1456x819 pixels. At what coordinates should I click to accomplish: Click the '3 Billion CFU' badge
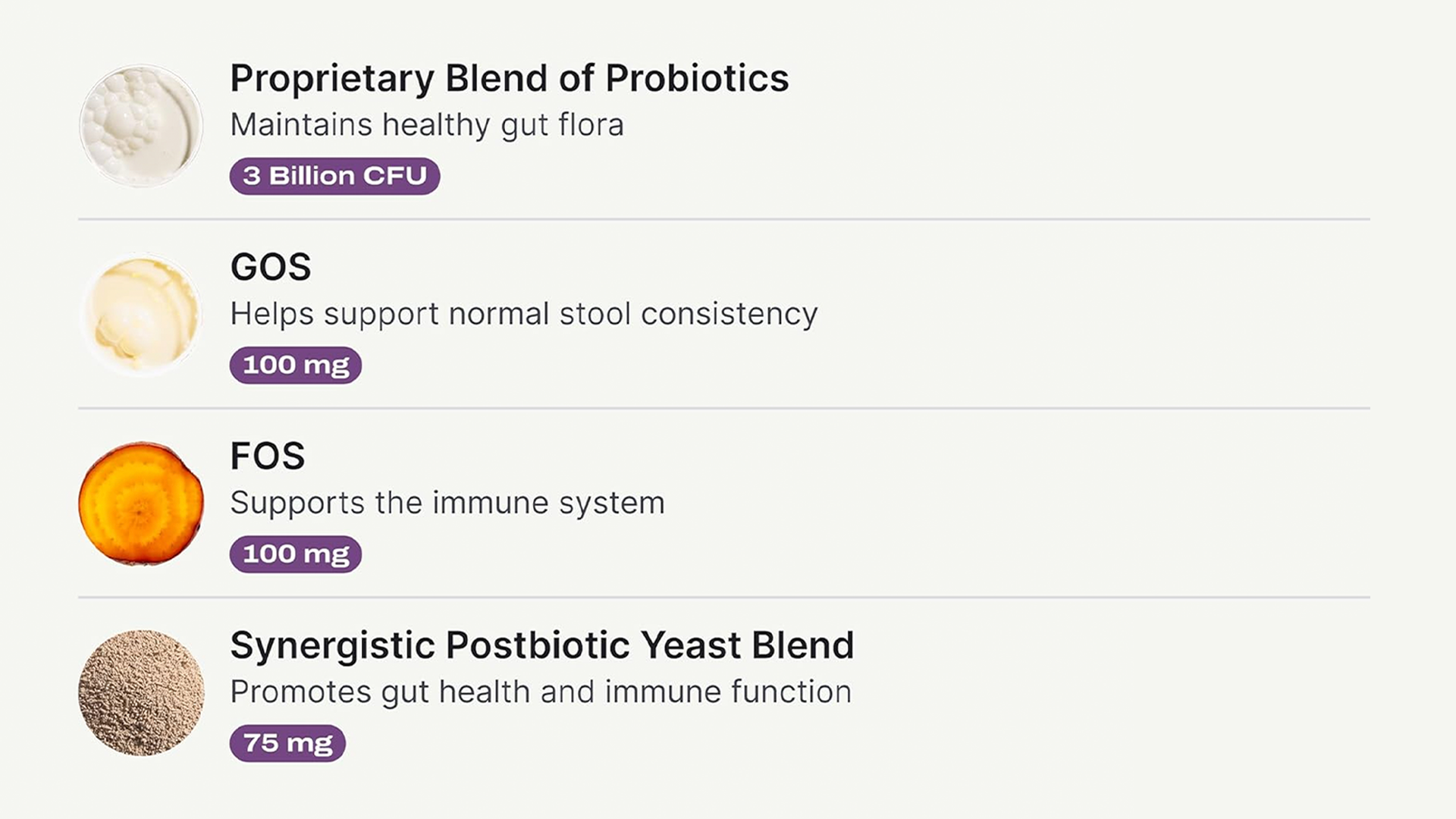click(334, 176)
